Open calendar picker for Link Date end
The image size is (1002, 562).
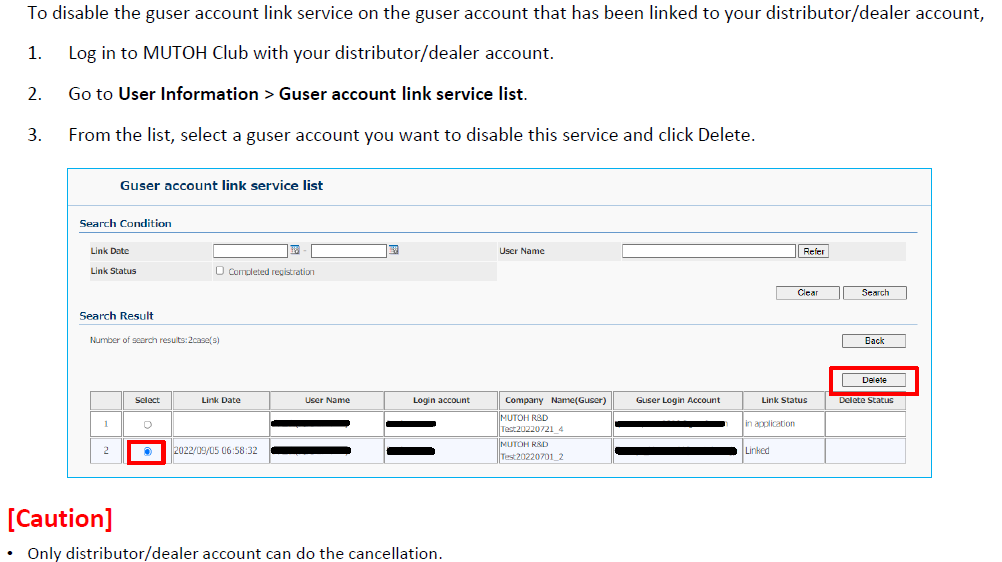point(394,250)
